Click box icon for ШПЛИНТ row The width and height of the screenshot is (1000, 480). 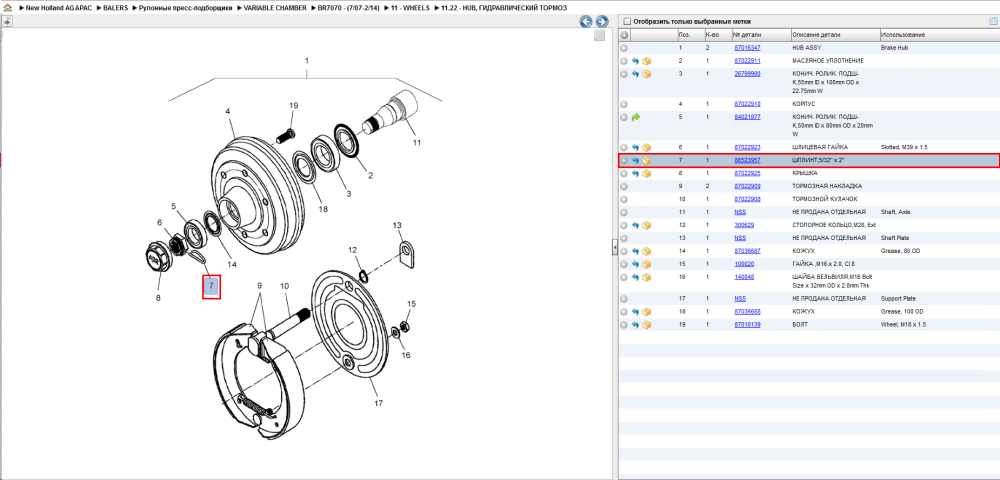point(646,161)
